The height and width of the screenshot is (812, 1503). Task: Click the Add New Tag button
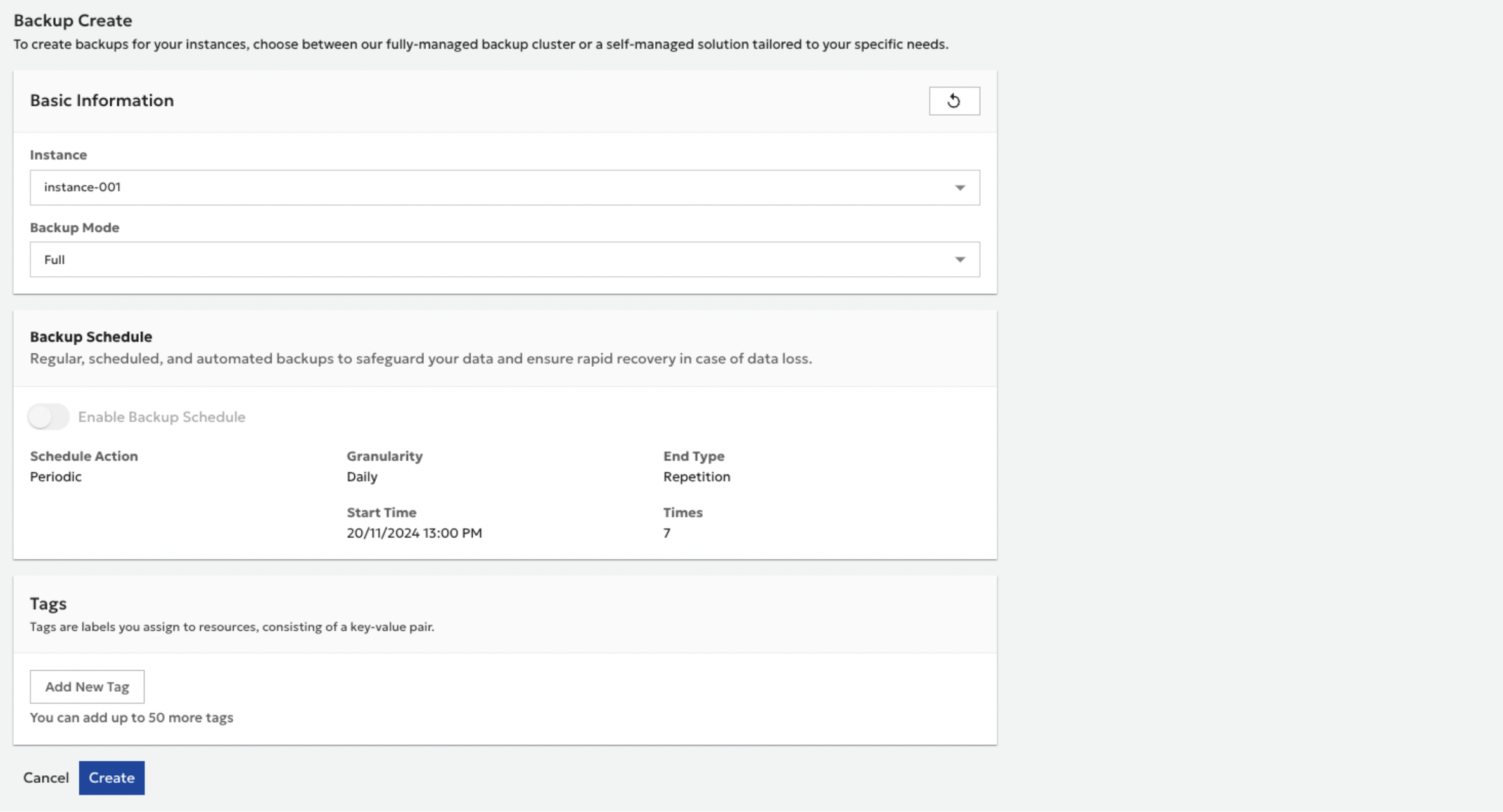pyautogui.click(x=87, y=687)
